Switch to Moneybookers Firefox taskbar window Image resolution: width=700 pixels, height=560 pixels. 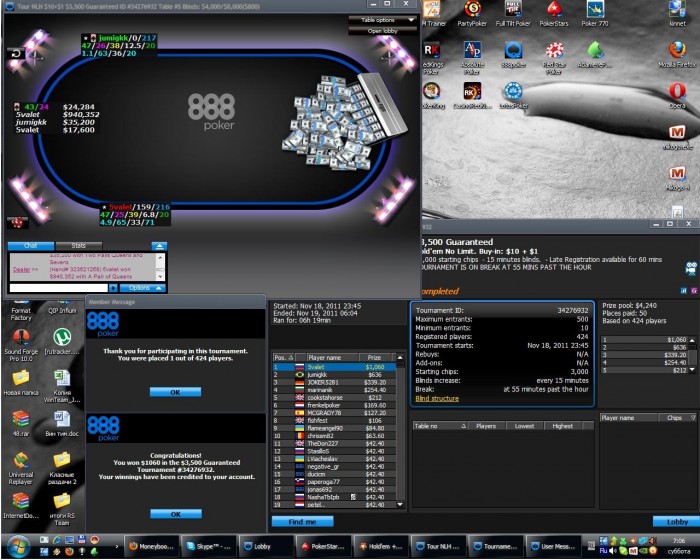(x=151, y=546)
